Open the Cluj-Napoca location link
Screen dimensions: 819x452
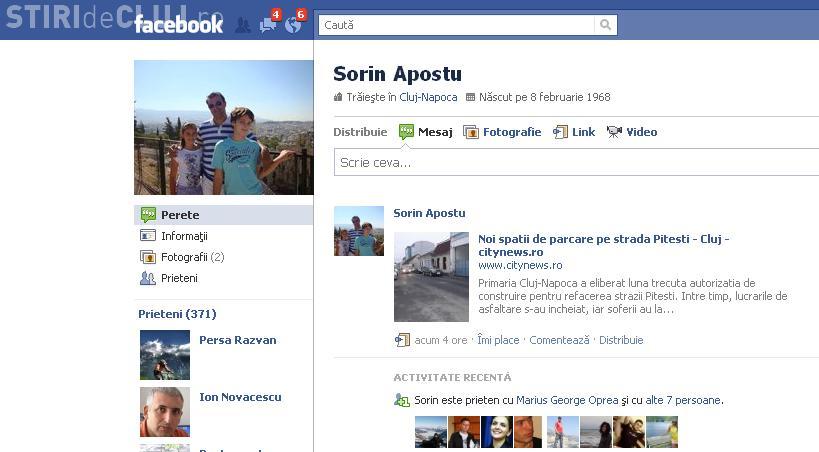[428, 98]
